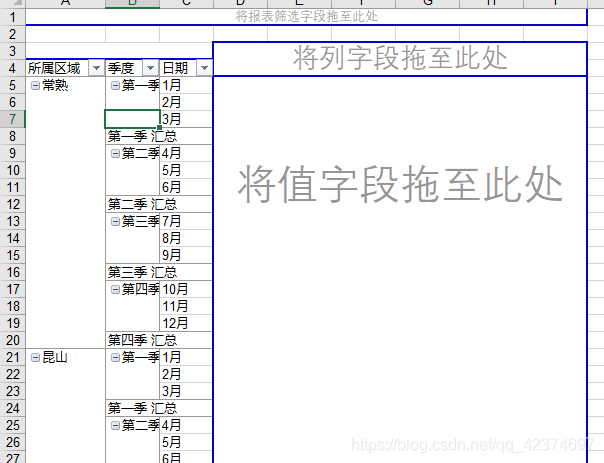Image resolution: width=604 pixels, height=463 pixels.
Task: Select the 12月 cell
Action: 186,323
